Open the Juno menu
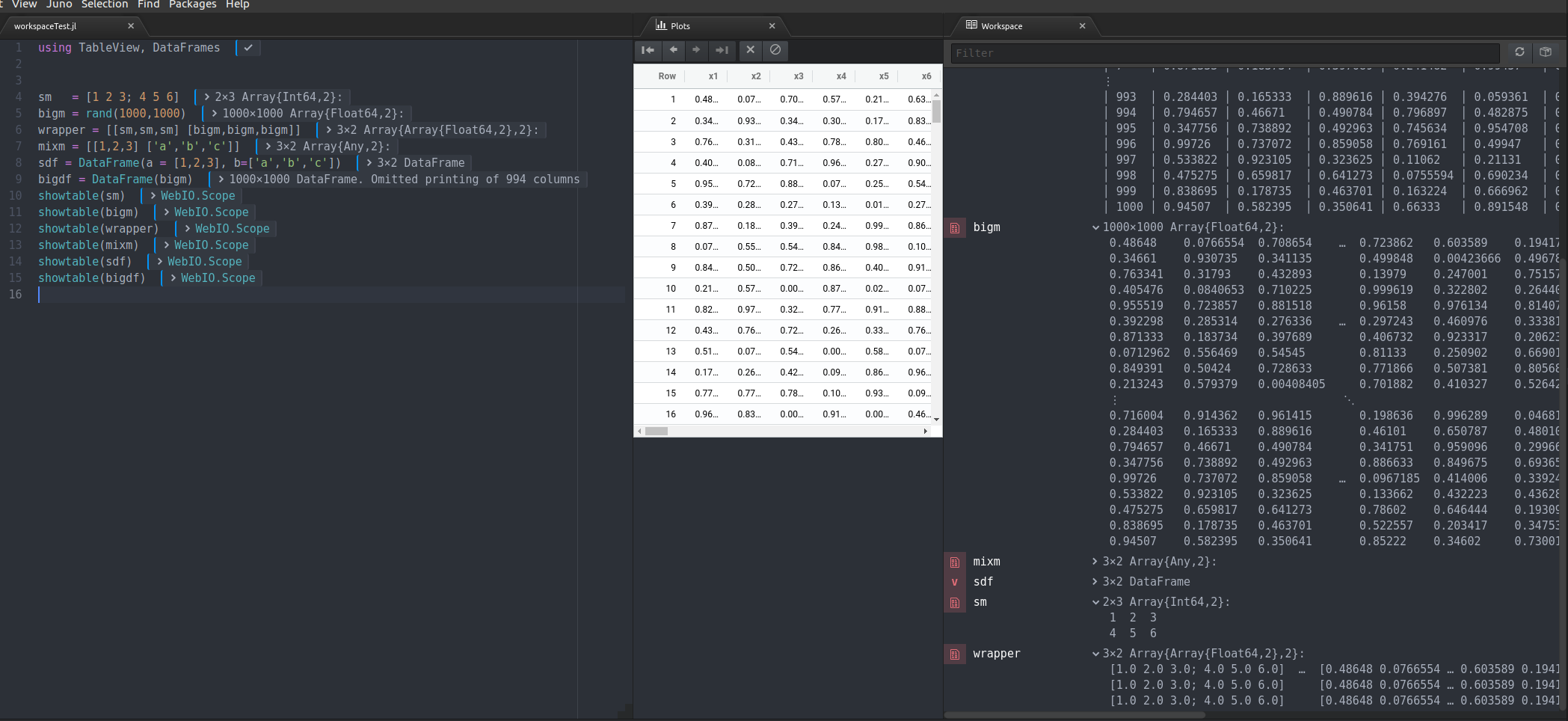 59,4
